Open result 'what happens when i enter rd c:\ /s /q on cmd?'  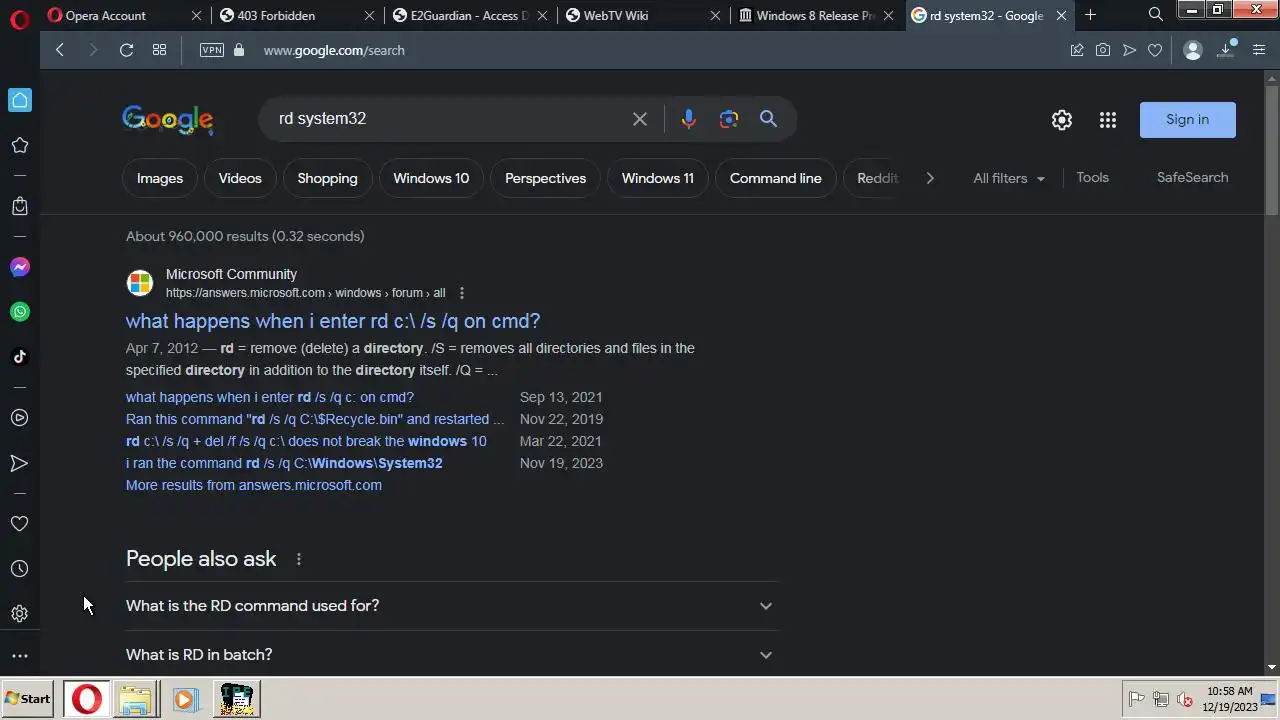click(333, 321)
